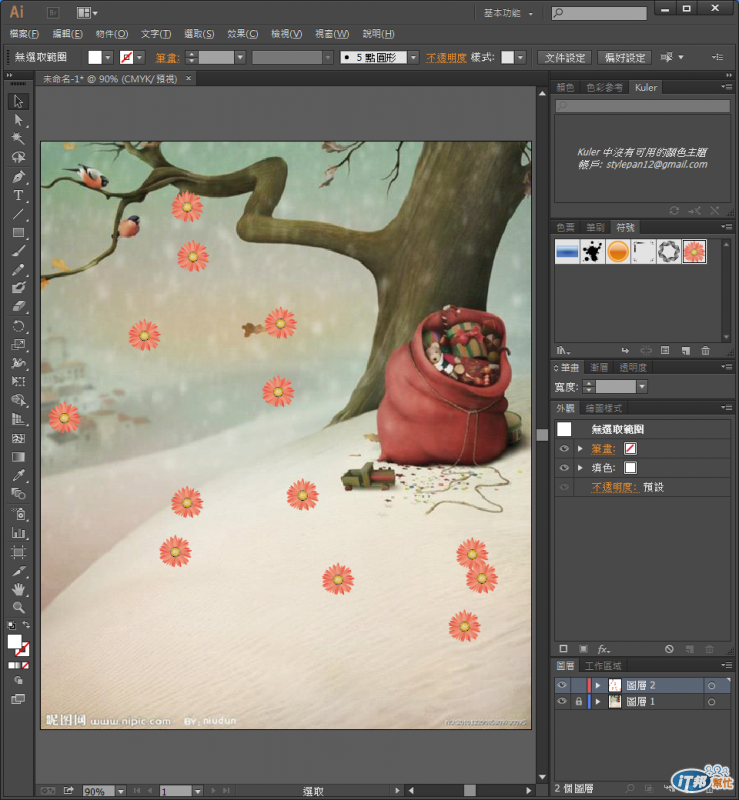Viewport: 739px width, 800px height.
Task: Open the 基本功能 workspace switcher
Action: (508, 13)
